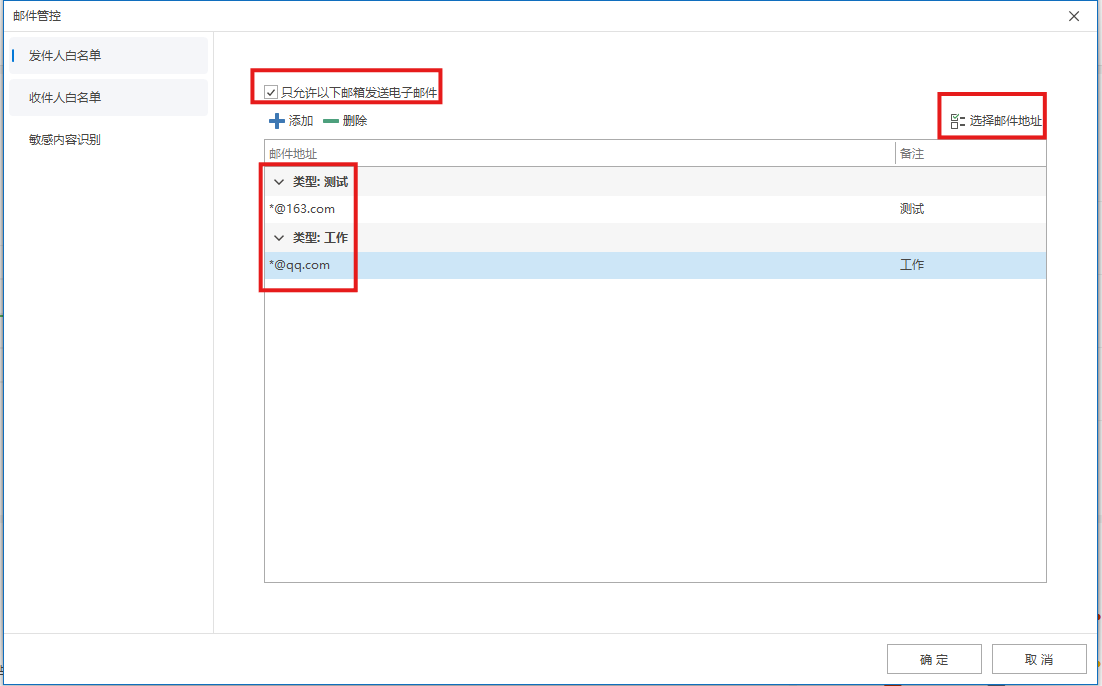Select the 类型: 测试 group header label
Screen dimensions: 1102x686
tap(320, 182)
